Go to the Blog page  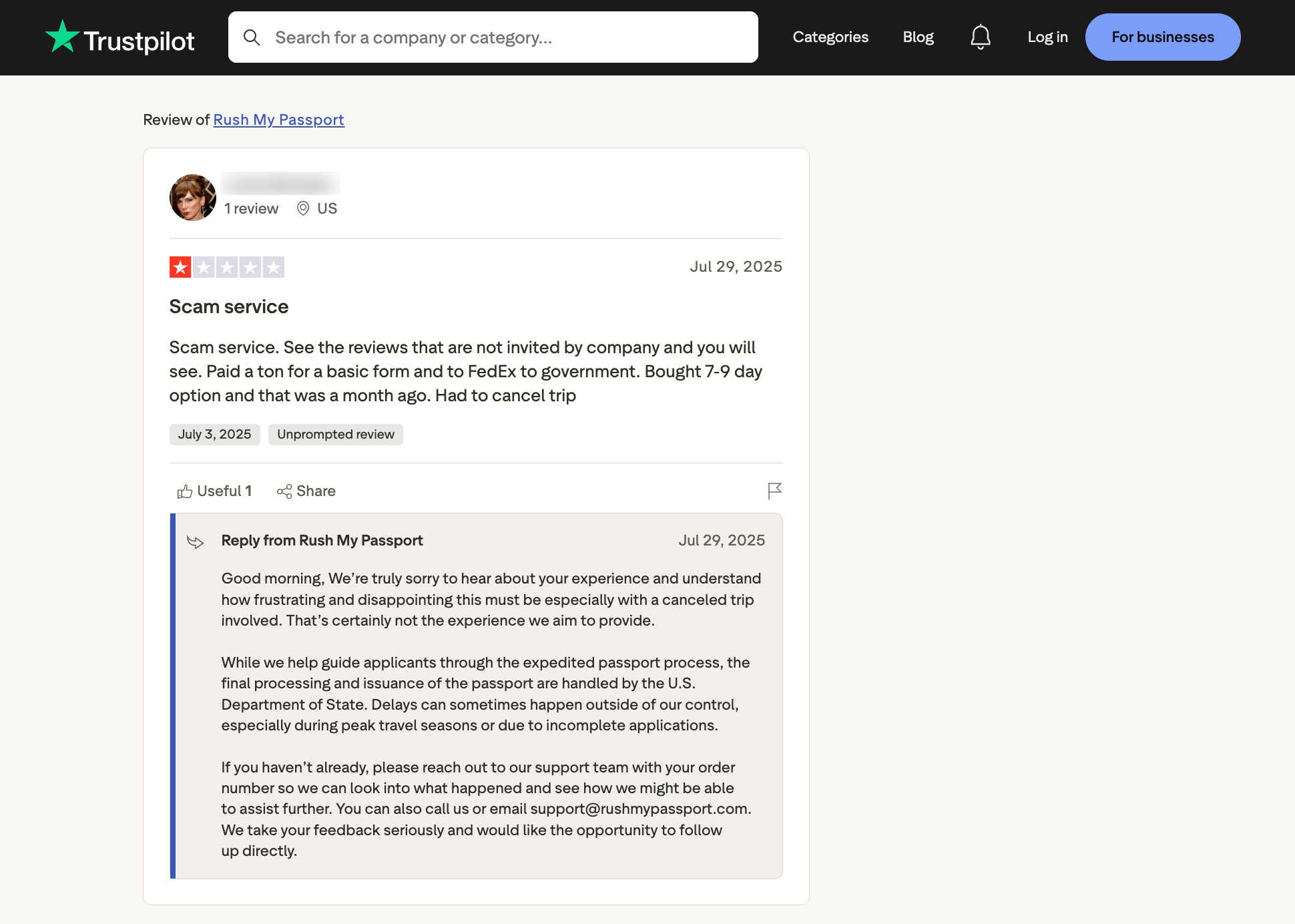918,37
